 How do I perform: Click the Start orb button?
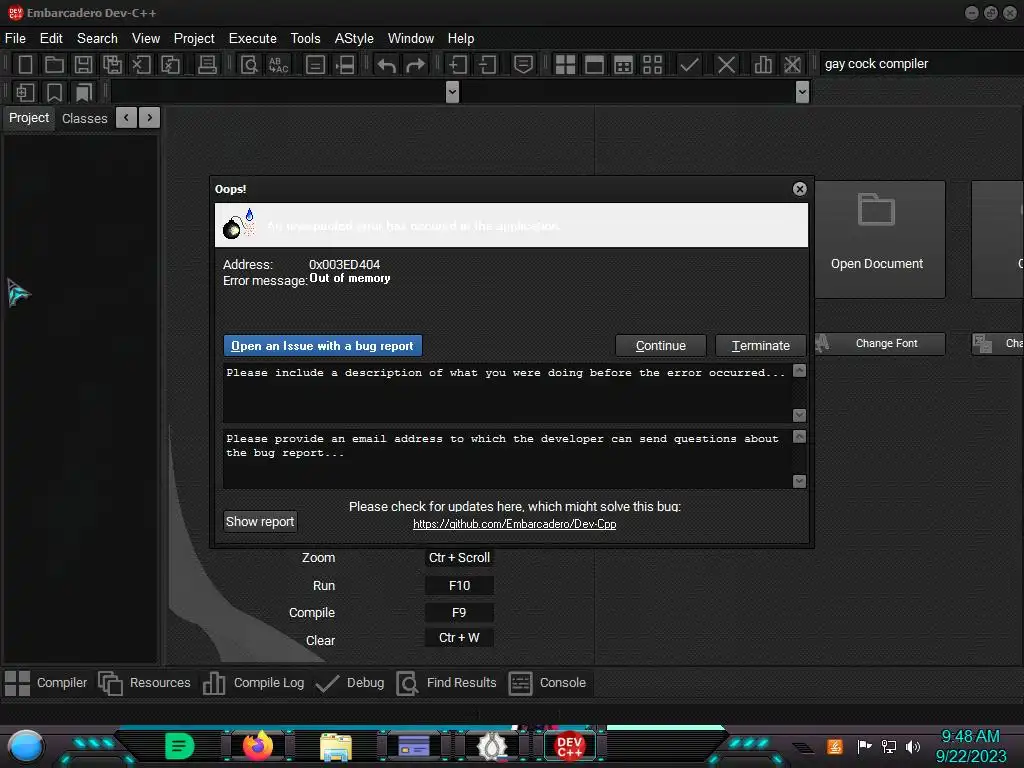tap(26, 746)
